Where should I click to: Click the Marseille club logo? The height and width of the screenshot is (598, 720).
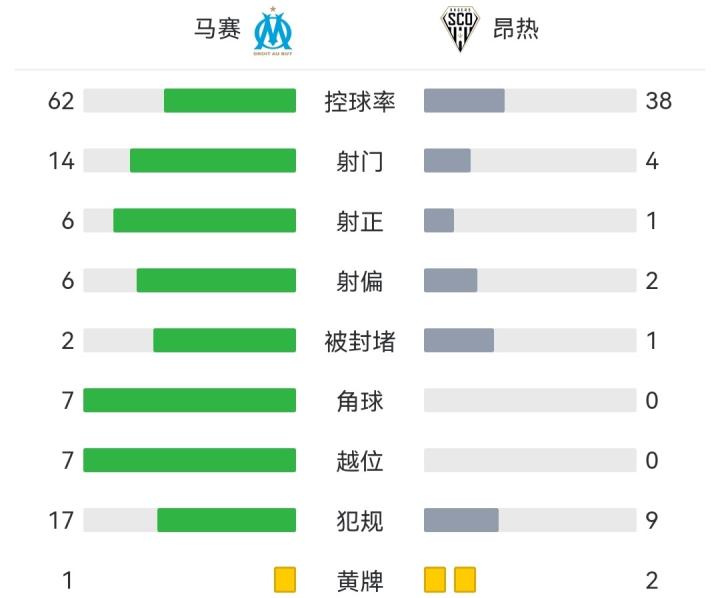[x=273, y=30]
